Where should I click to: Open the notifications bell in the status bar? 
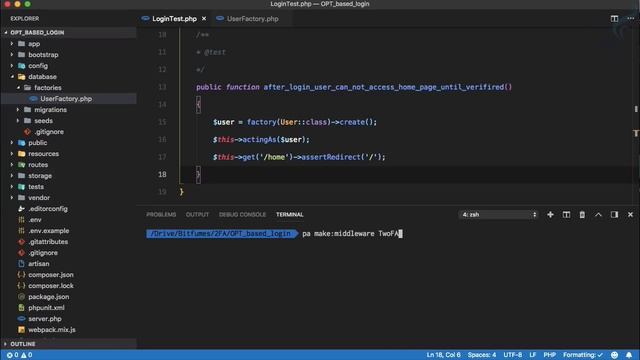click(x=629, y=355)
